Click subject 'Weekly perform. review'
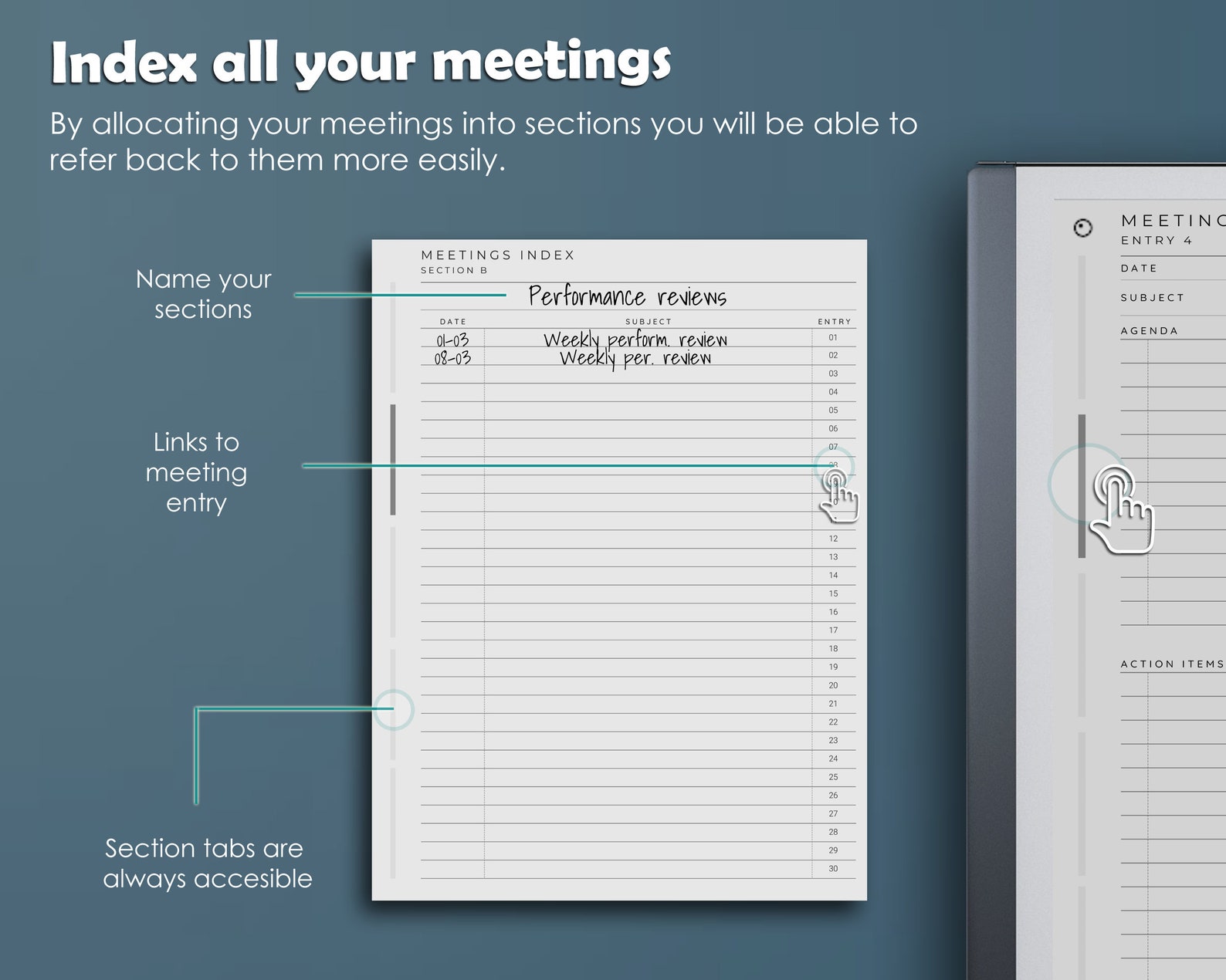Screen dimensions: 1226x980 [x=635, y=340]
